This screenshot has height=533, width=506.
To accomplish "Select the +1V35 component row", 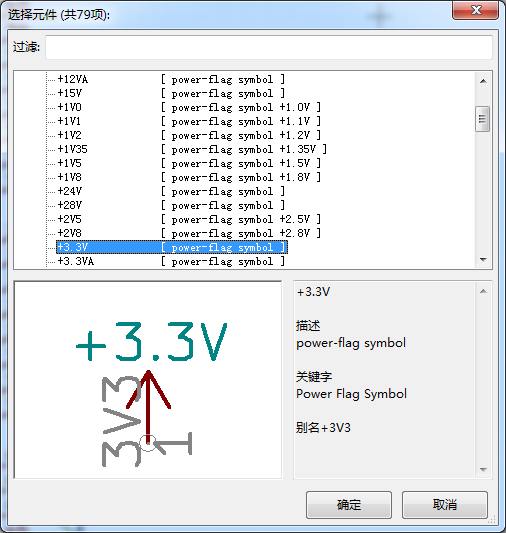I will [192, 149].
